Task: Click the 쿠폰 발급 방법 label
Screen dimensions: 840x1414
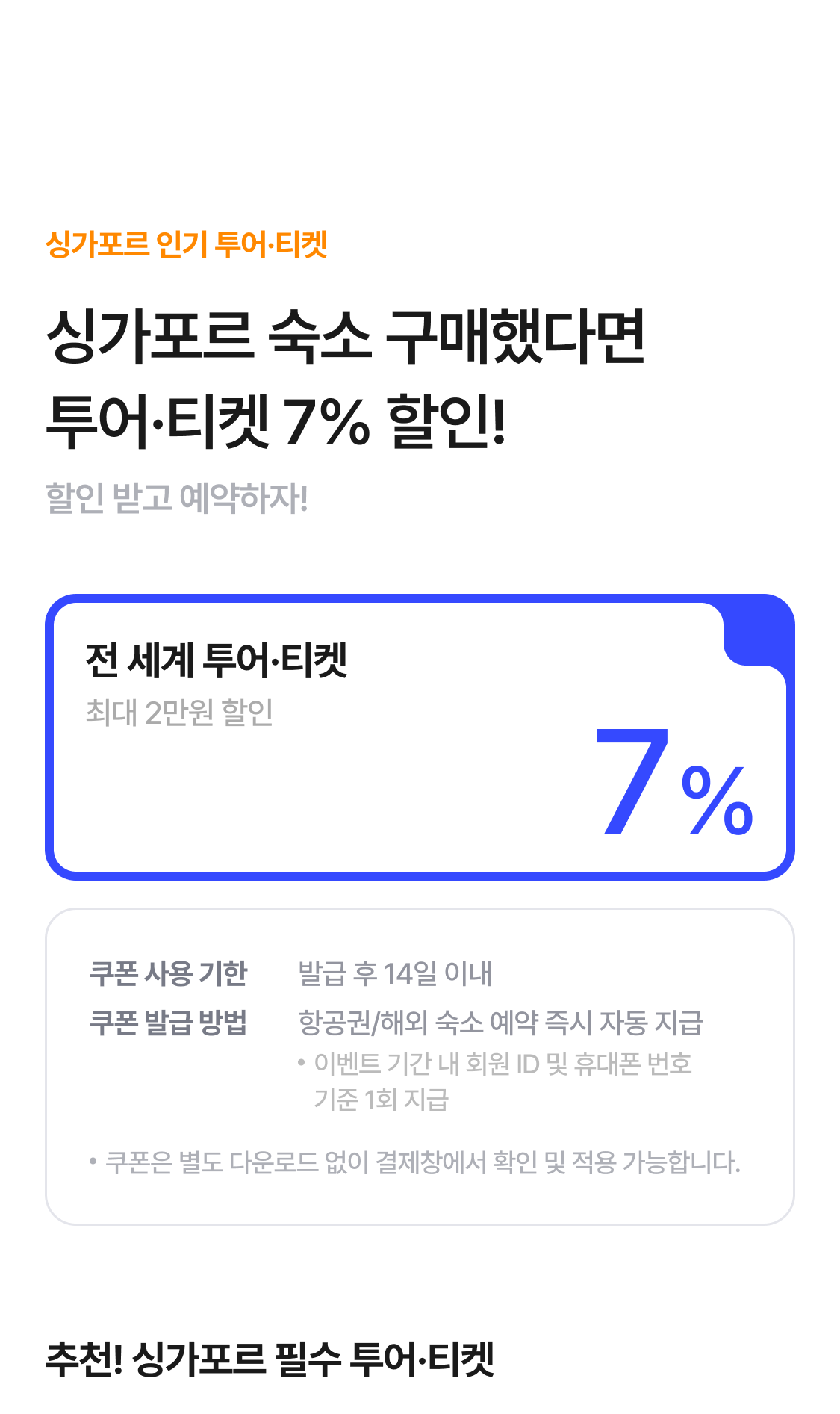Action: pos(169,1023)
